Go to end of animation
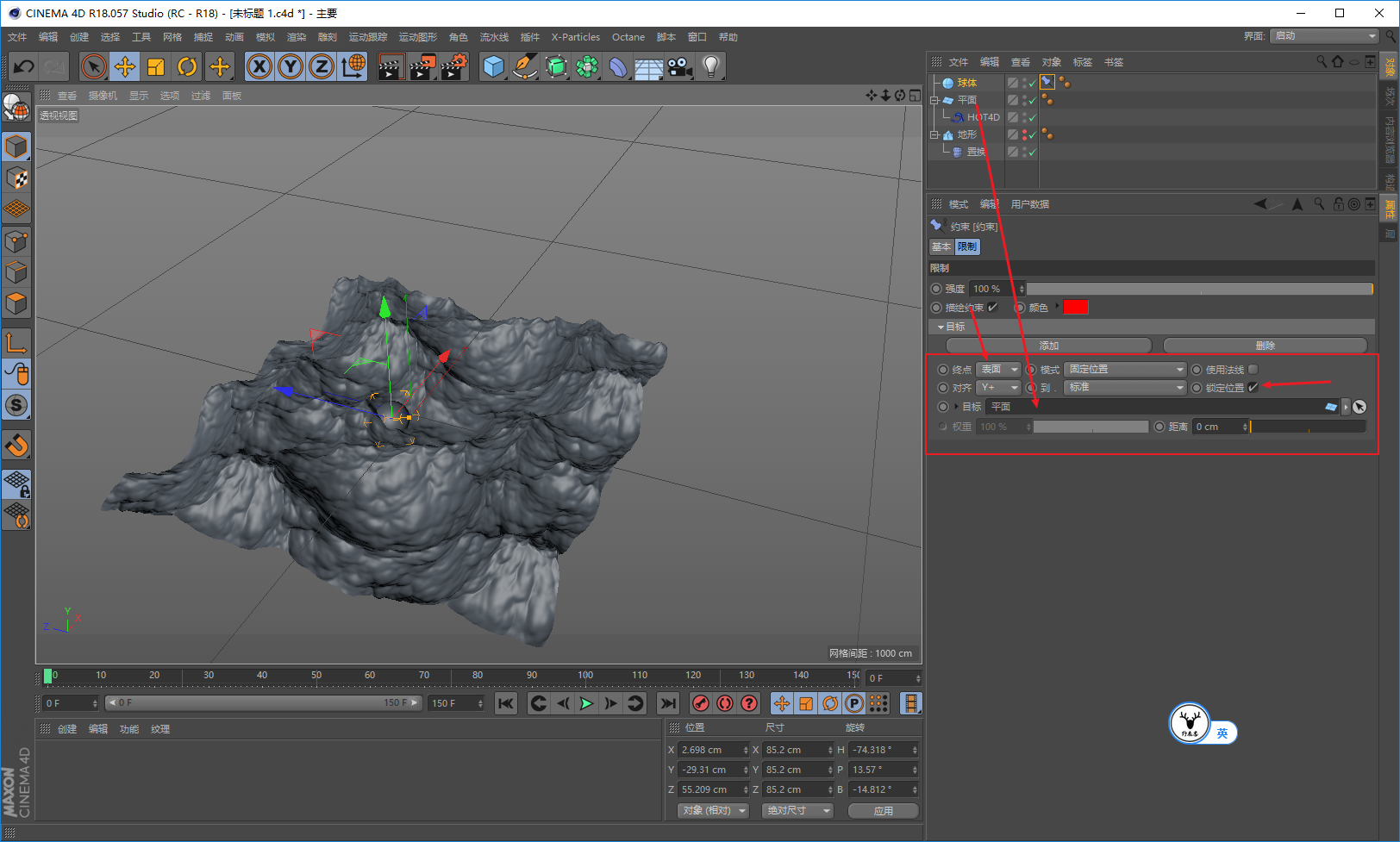The width and height of the screenshot is (1400, 842). [667, 703]
